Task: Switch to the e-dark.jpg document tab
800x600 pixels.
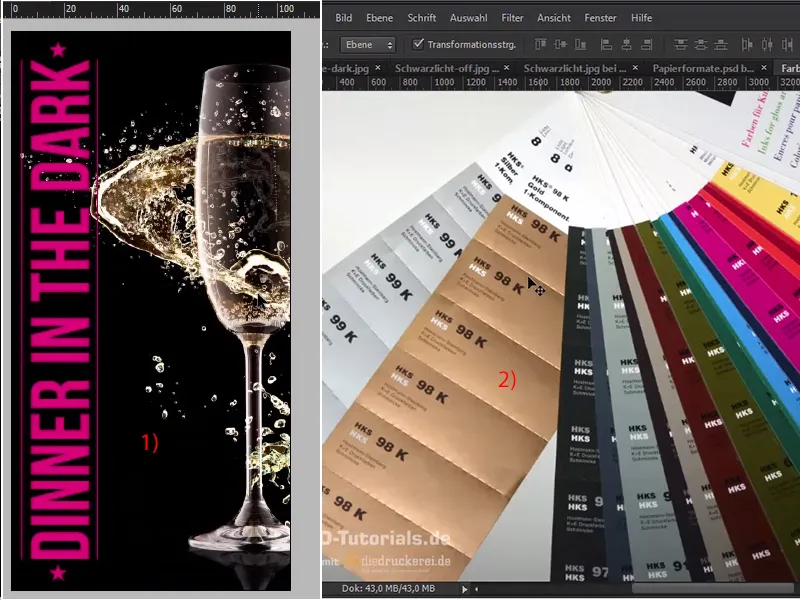Action: click(x=346, y=68)
